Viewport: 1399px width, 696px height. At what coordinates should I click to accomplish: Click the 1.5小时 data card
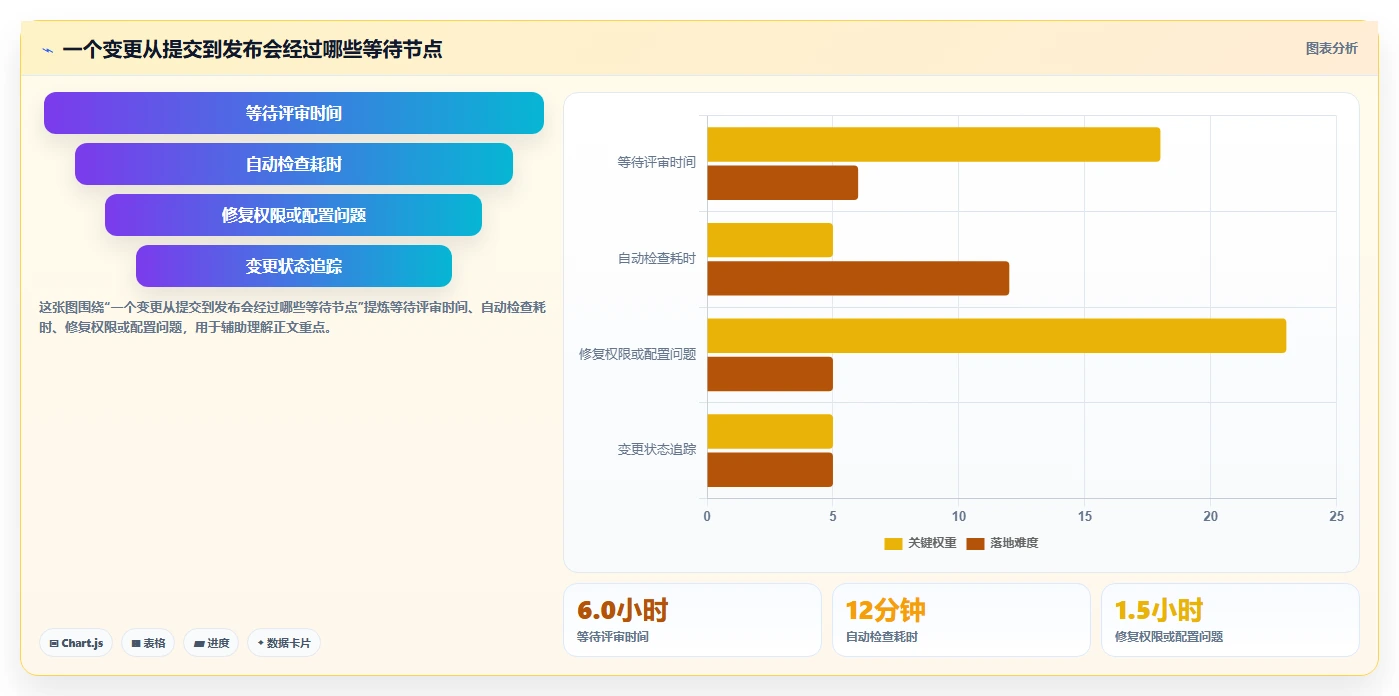tap(1230, 620)
